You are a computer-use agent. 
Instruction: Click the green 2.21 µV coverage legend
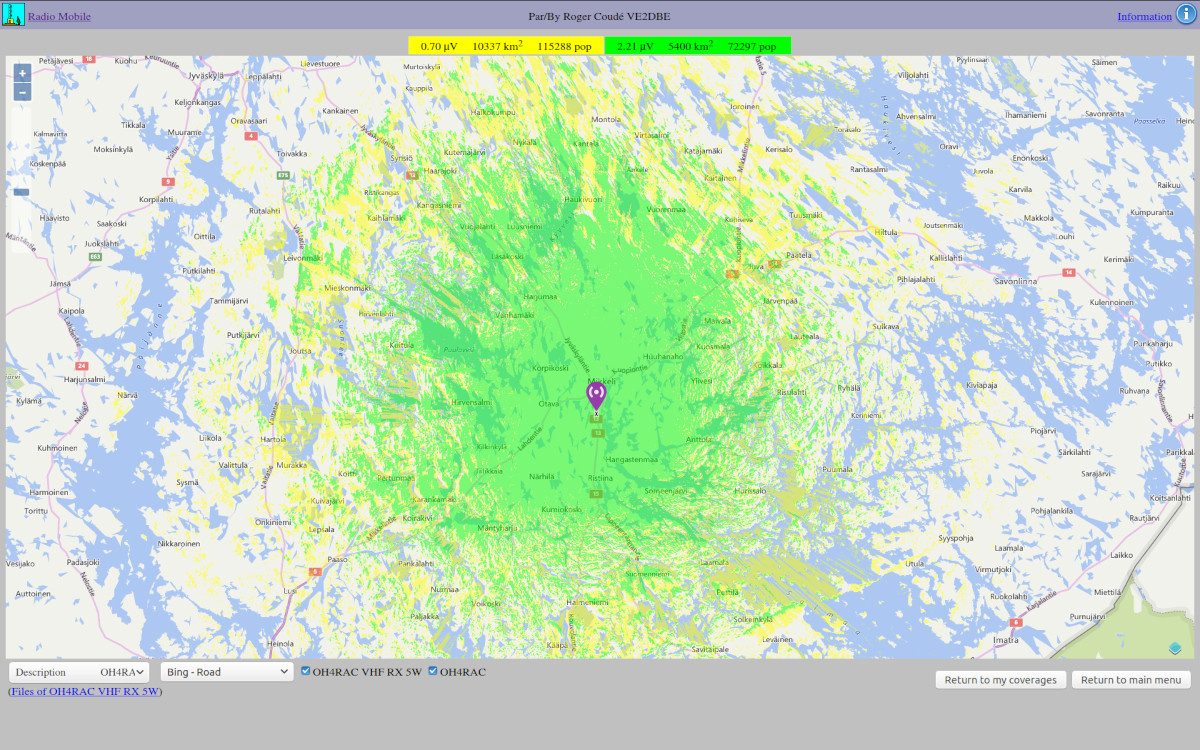(698, 46)
